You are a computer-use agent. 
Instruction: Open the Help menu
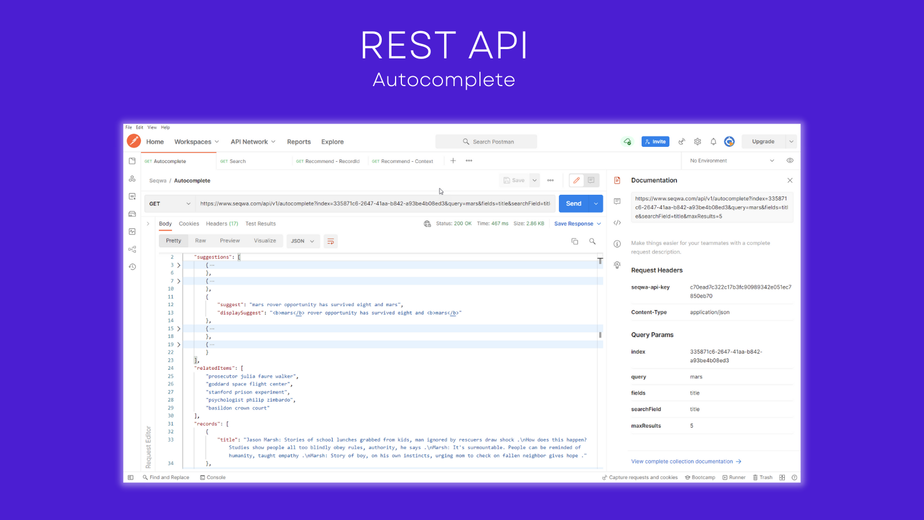click(166, 127)
